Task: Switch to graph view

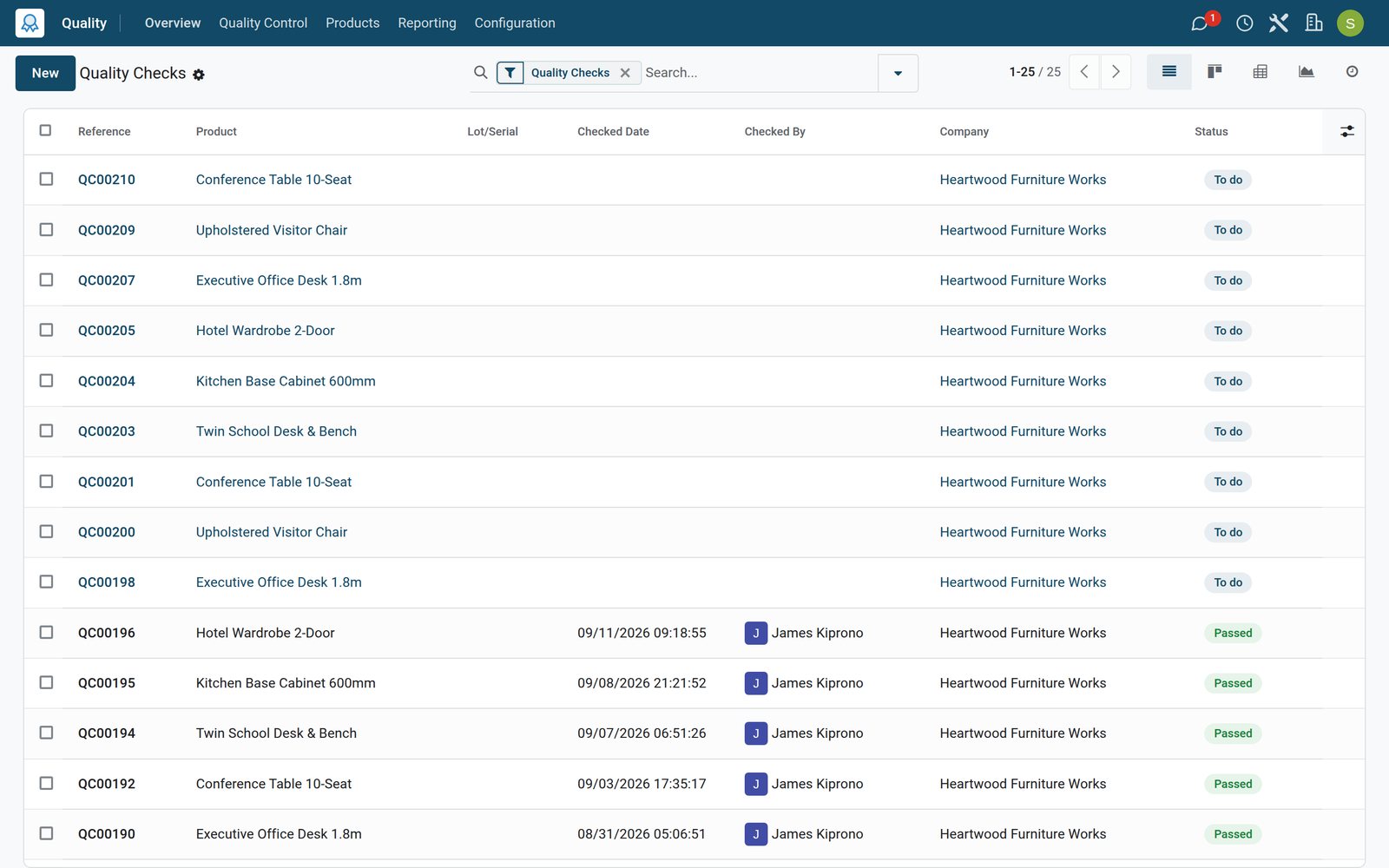Action: tap(1306, 72)
